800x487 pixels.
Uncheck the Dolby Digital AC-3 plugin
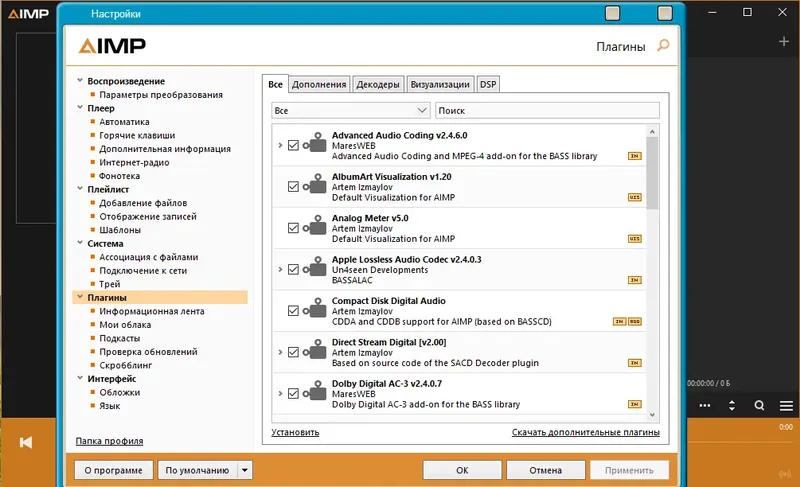(293, 393)
